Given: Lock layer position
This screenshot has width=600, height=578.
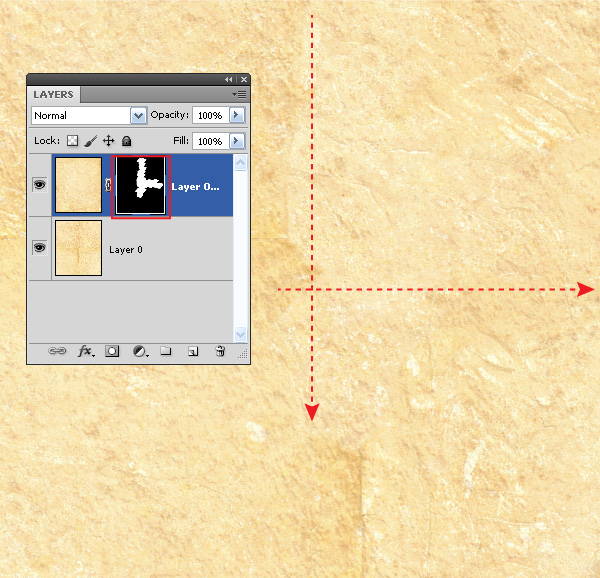Looking at the screenshot, I should [109, 141].
